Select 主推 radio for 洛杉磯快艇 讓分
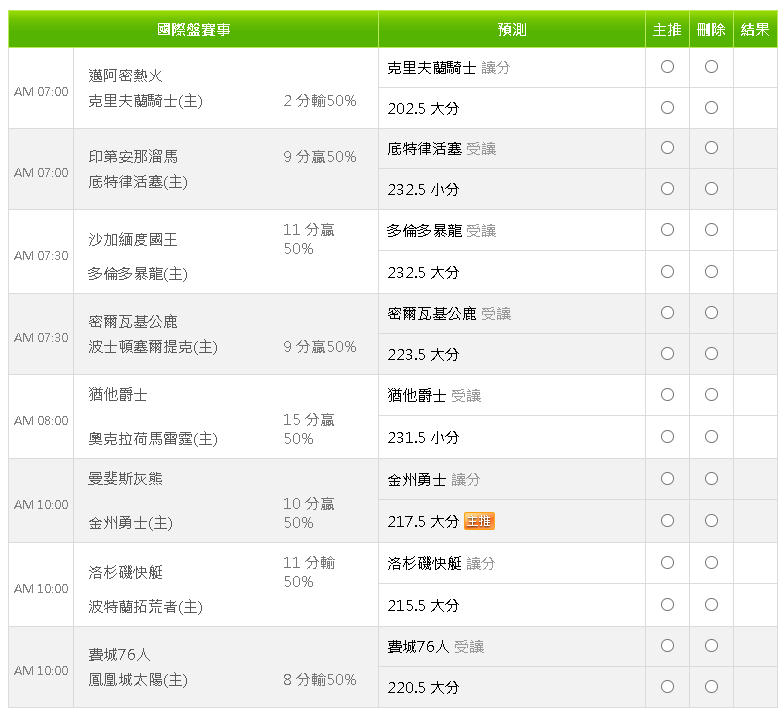783x714 pixels. click(667, 562)
